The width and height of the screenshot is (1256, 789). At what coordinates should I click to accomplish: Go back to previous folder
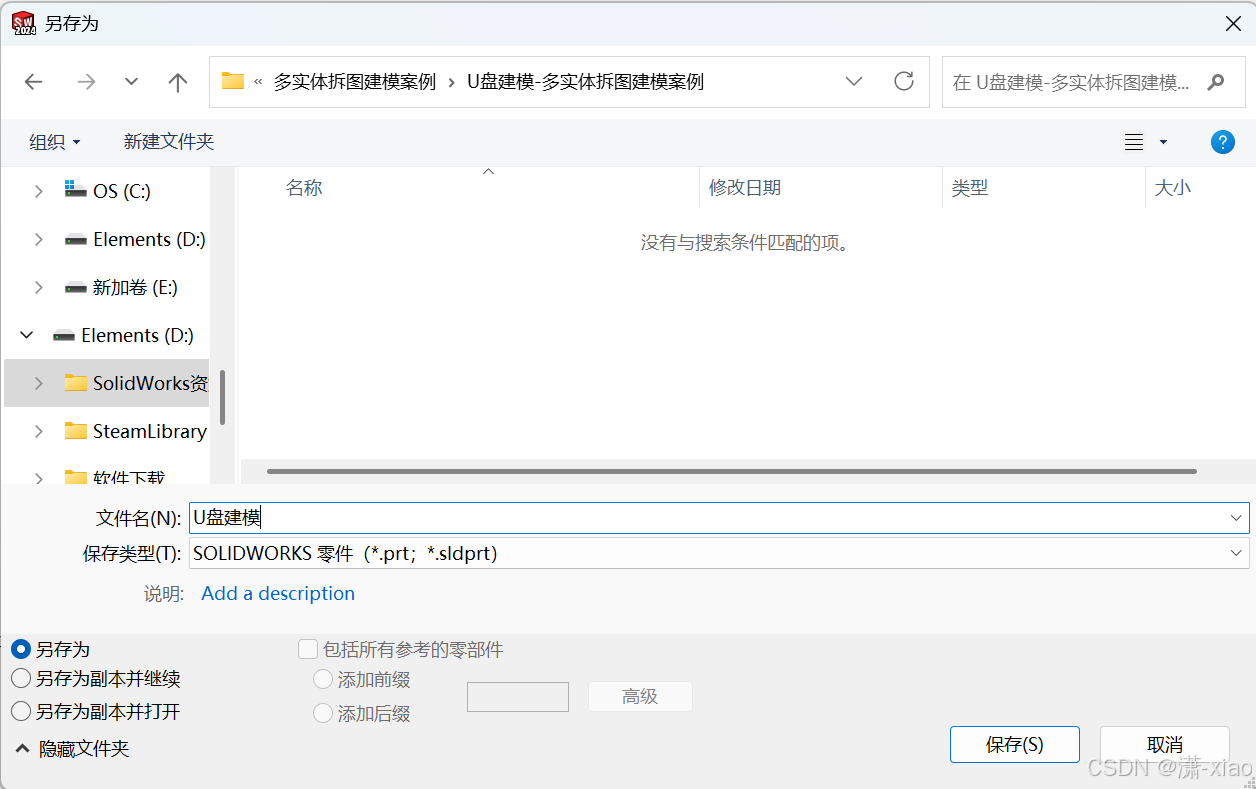click(34, 82)
